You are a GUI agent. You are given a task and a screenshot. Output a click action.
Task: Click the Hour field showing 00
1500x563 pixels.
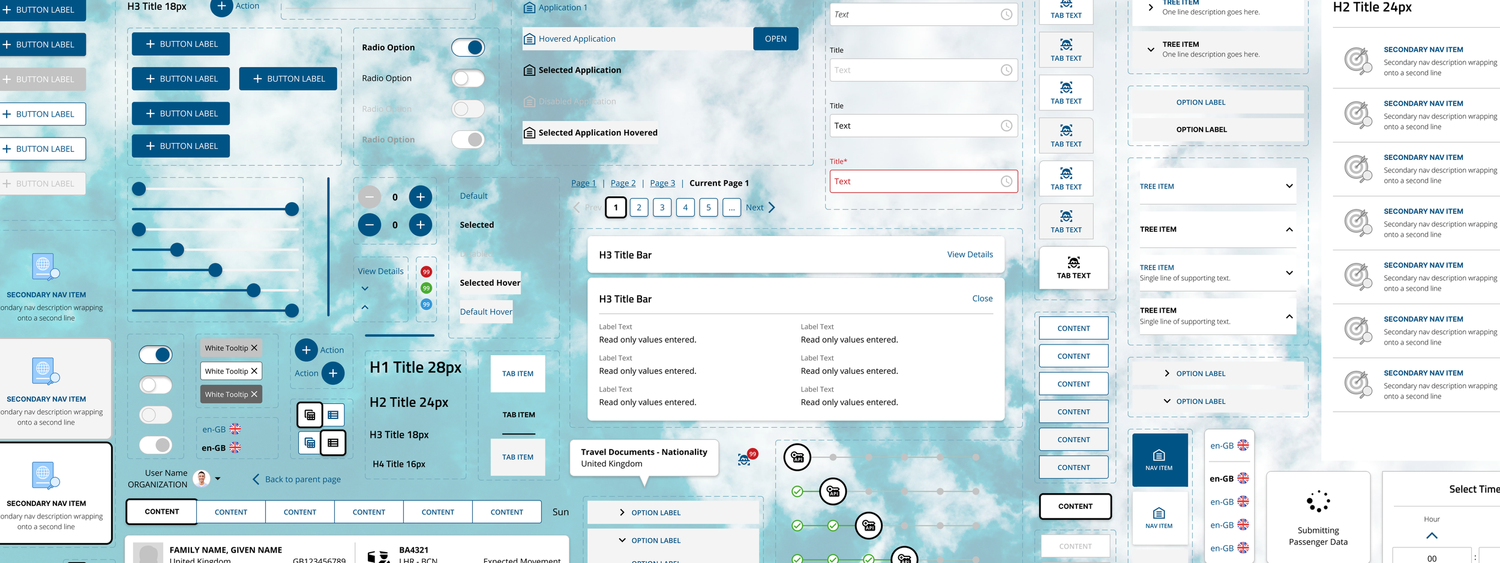tap(1432, 556)
